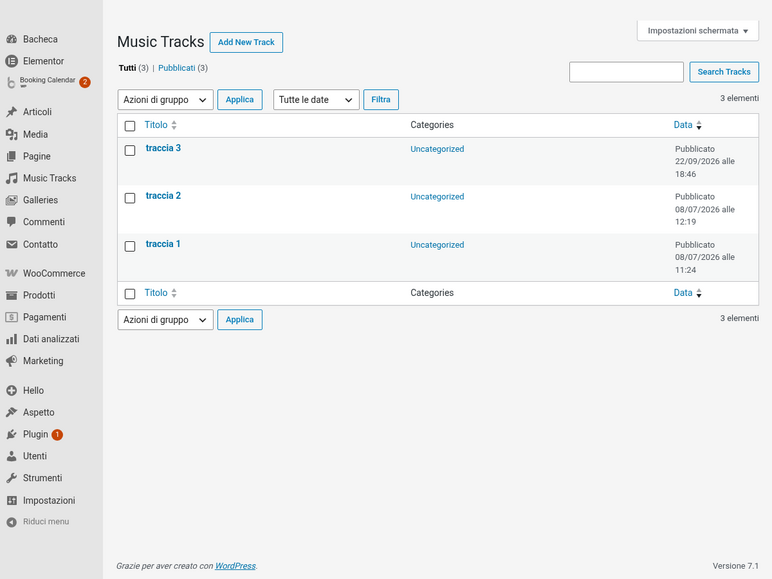Click the Filtra button

(381, 99)
